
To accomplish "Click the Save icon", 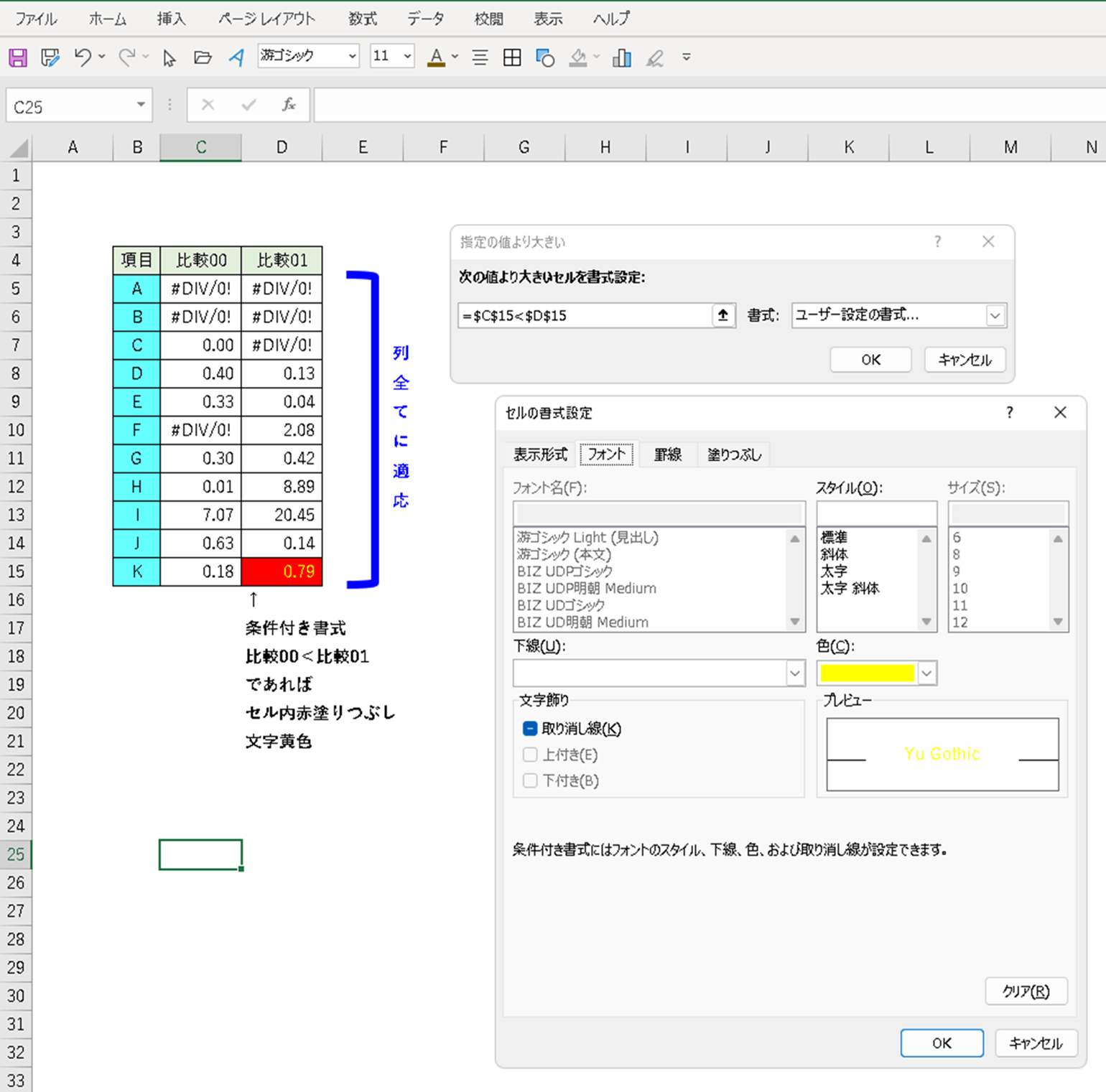I will [x=17, y=57].
